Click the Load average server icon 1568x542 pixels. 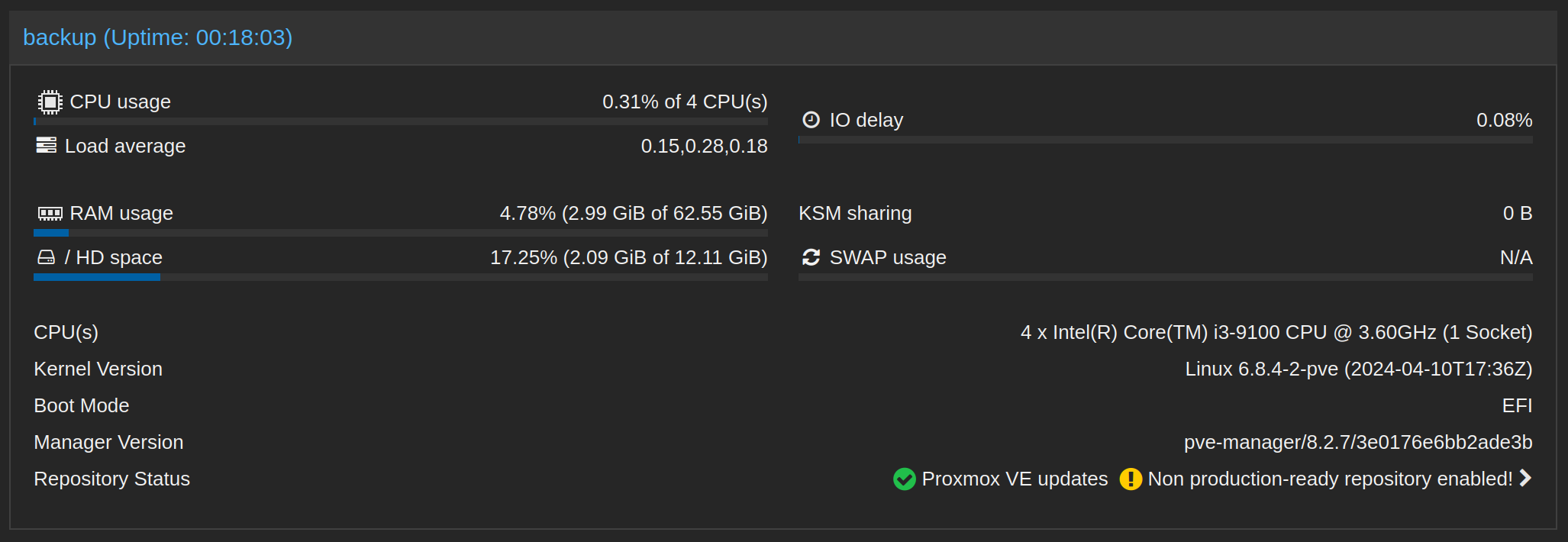coord(46,145)
